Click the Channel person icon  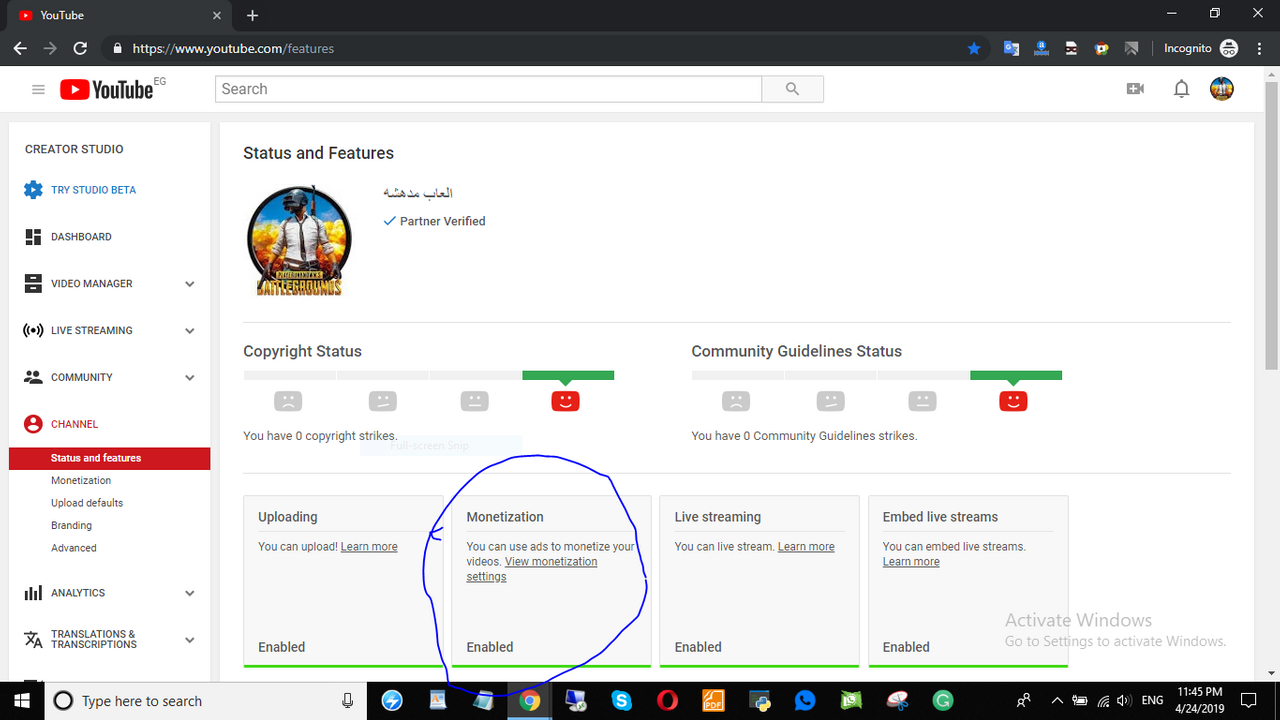click(x=33, y=424)
